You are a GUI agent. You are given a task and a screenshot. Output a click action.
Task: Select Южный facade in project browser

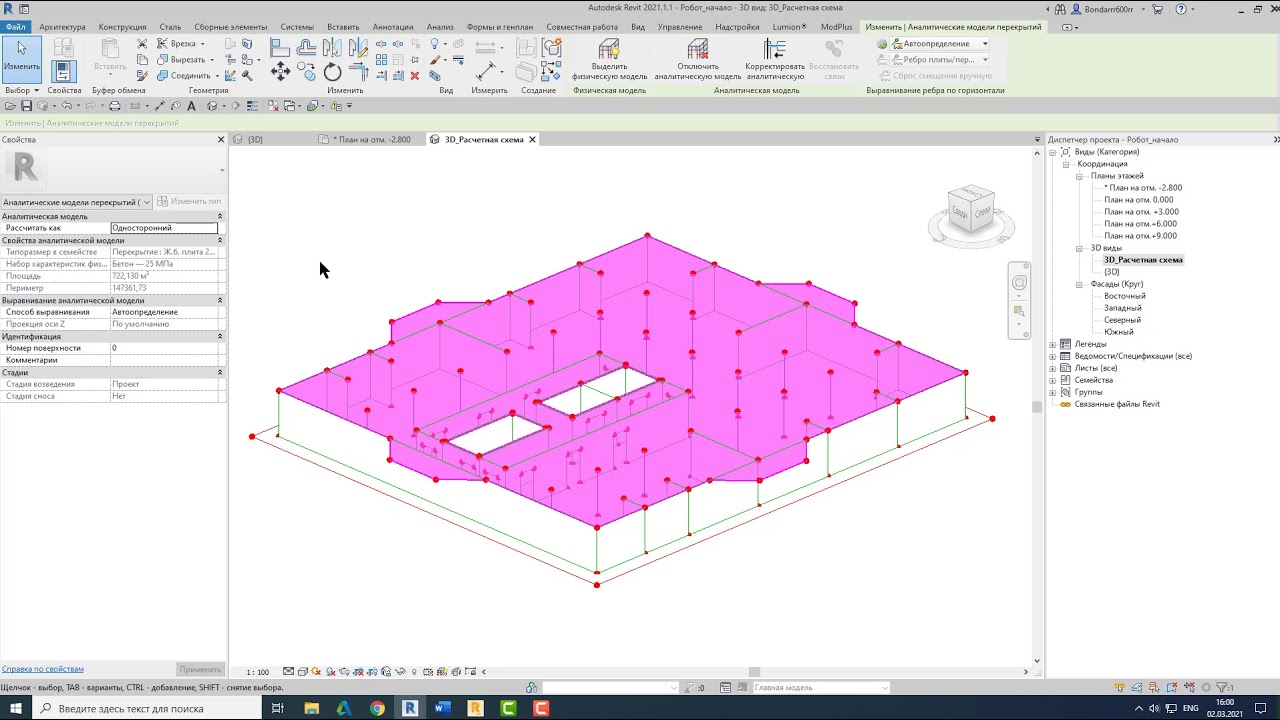[1119, 332]
